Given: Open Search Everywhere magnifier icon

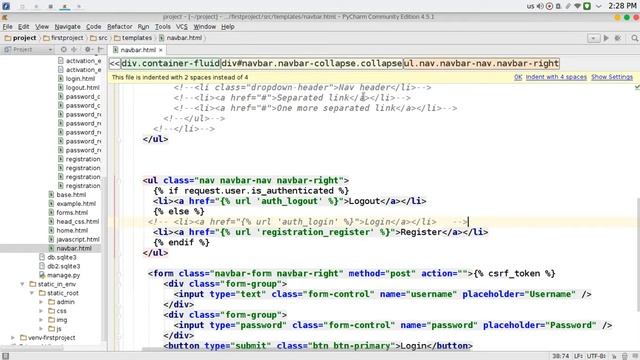Looking at the screenshot, I should point(635,38).
